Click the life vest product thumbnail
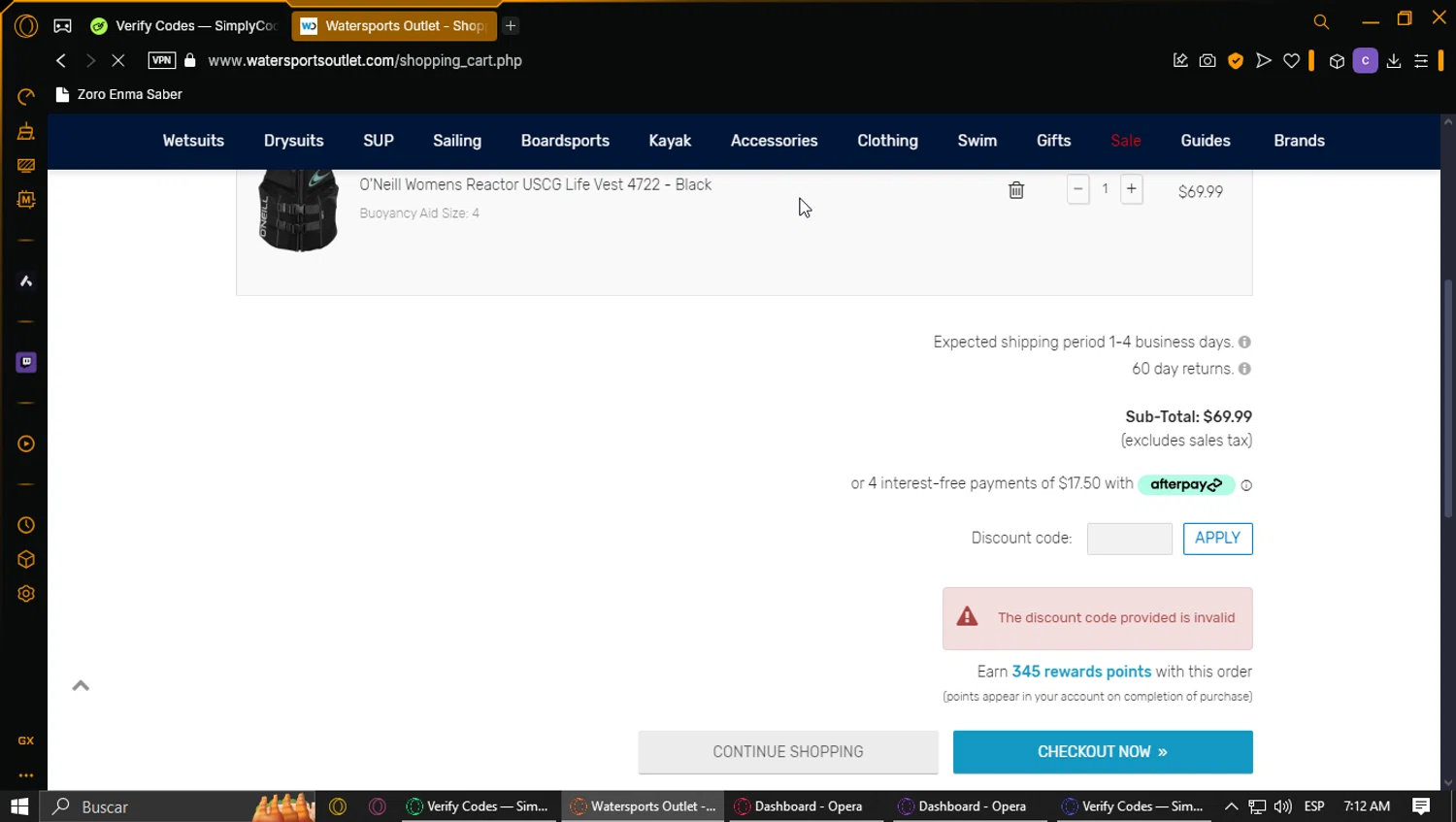Screen dimensions: 1456x822 [x=298, y=211]
